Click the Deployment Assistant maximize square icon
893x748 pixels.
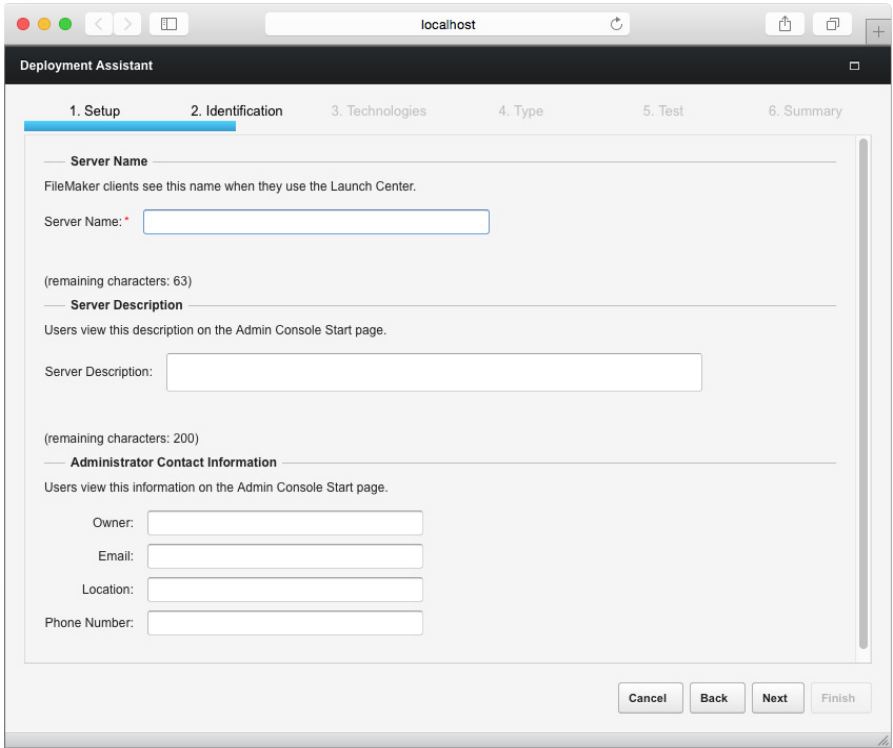tap(854, 66)
